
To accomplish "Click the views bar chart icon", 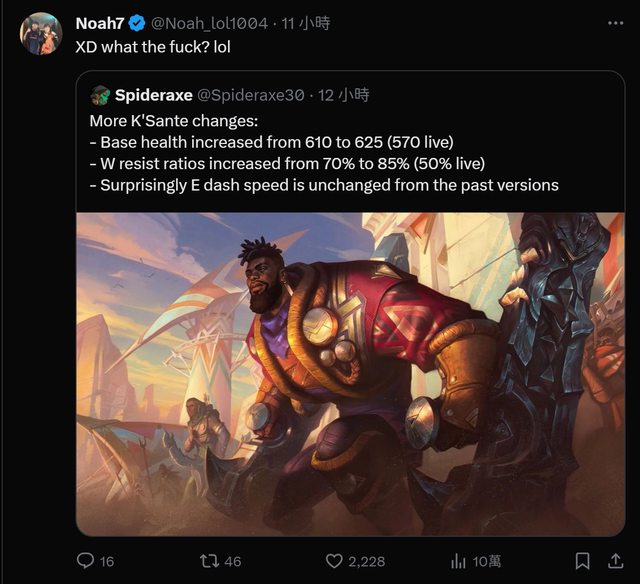I will click(459, 561).
